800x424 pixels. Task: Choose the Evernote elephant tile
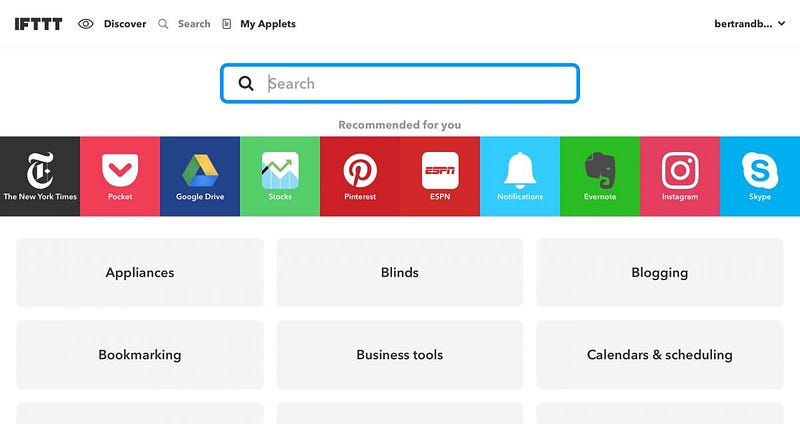tap(600, 177)
